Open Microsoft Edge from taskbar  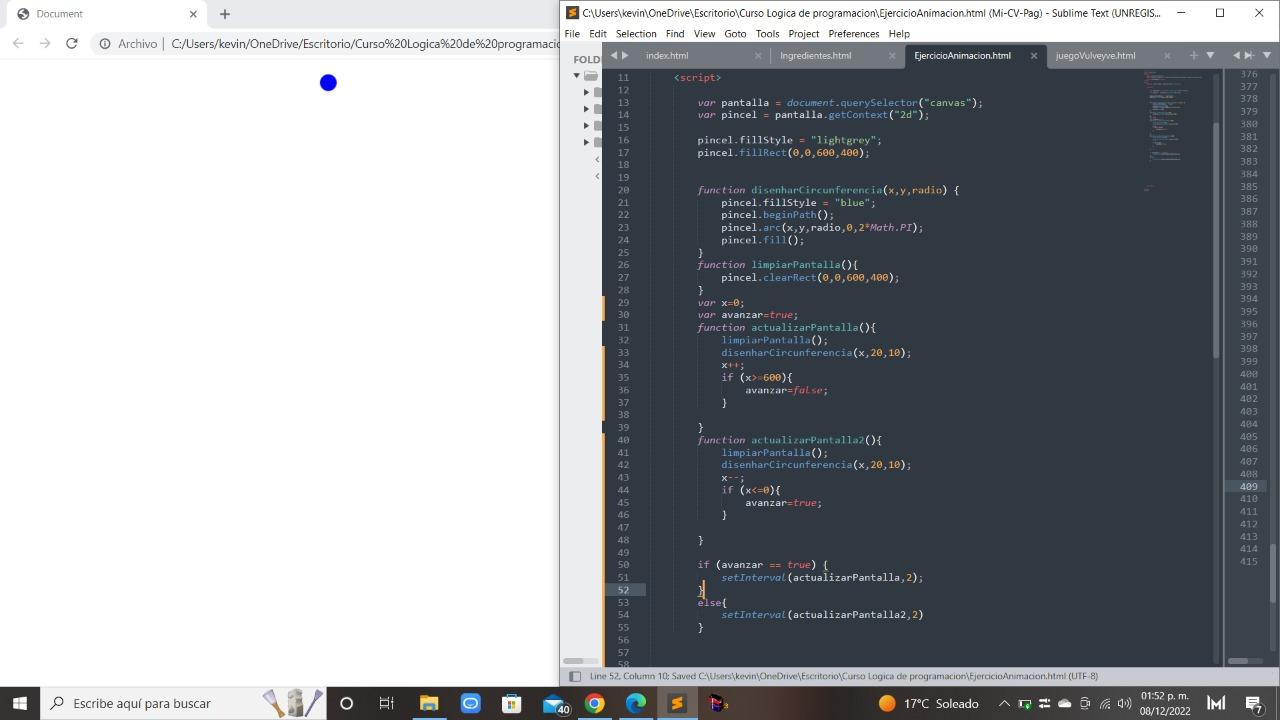(x=636, y=703)
